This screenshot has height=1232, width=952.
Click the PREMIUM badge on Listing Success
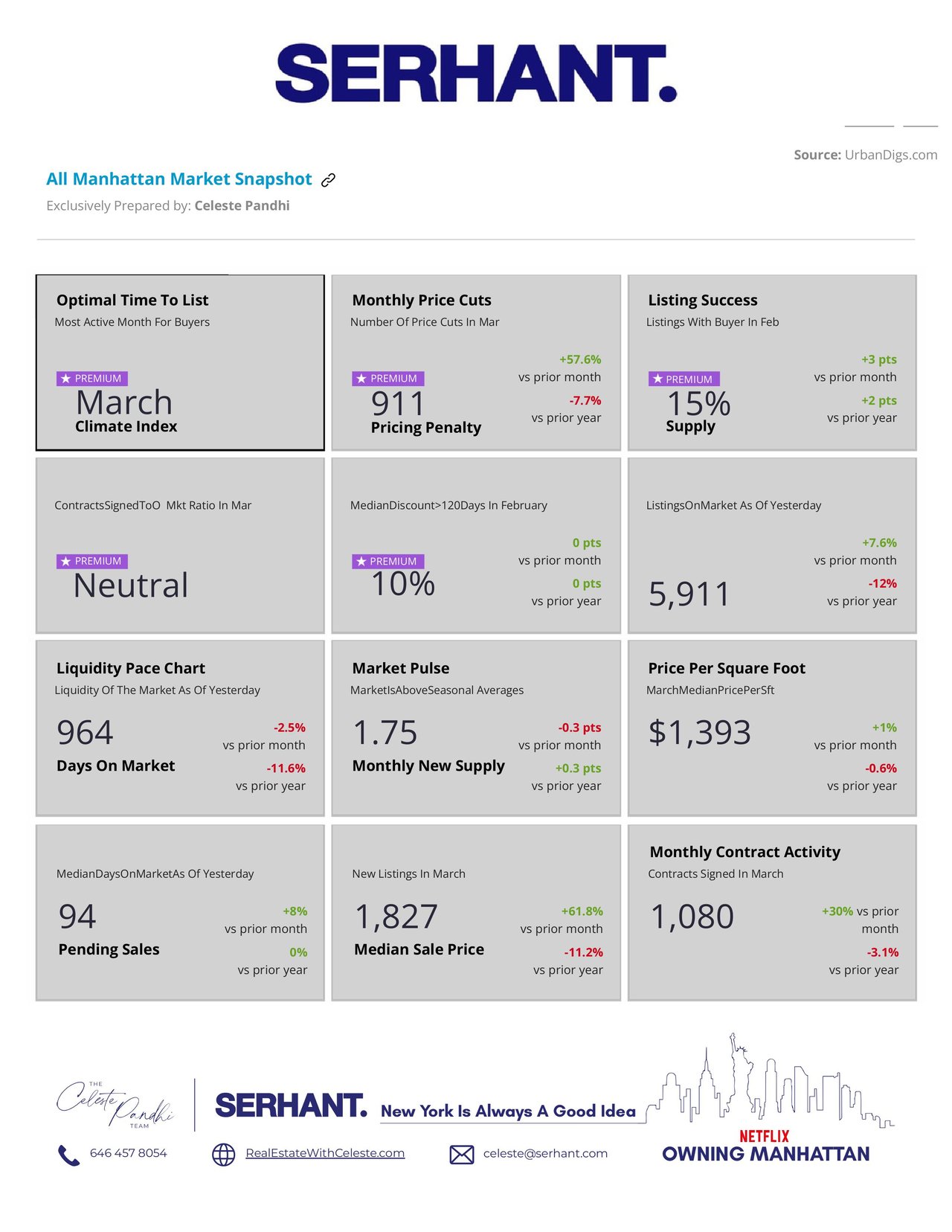click(684, 379)
